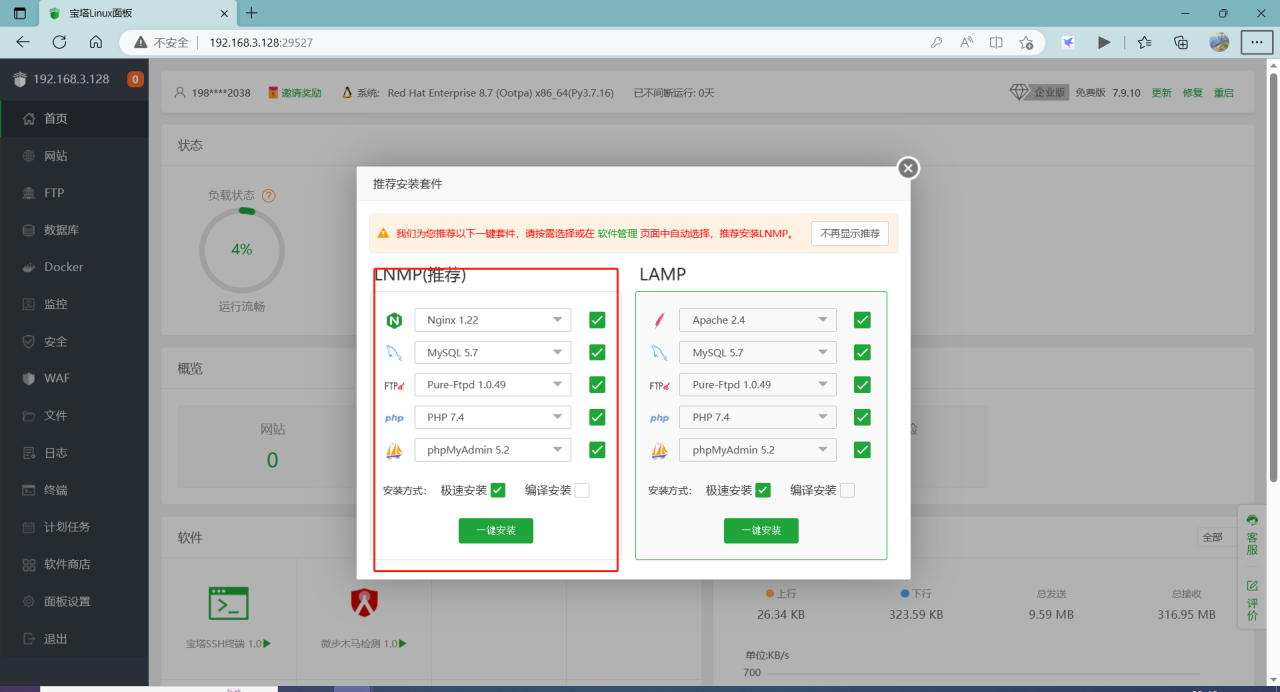Open the Nginx version dropdown in LNMP
The height and width of the screenshot is (692, 1280).
coord(492,319)
